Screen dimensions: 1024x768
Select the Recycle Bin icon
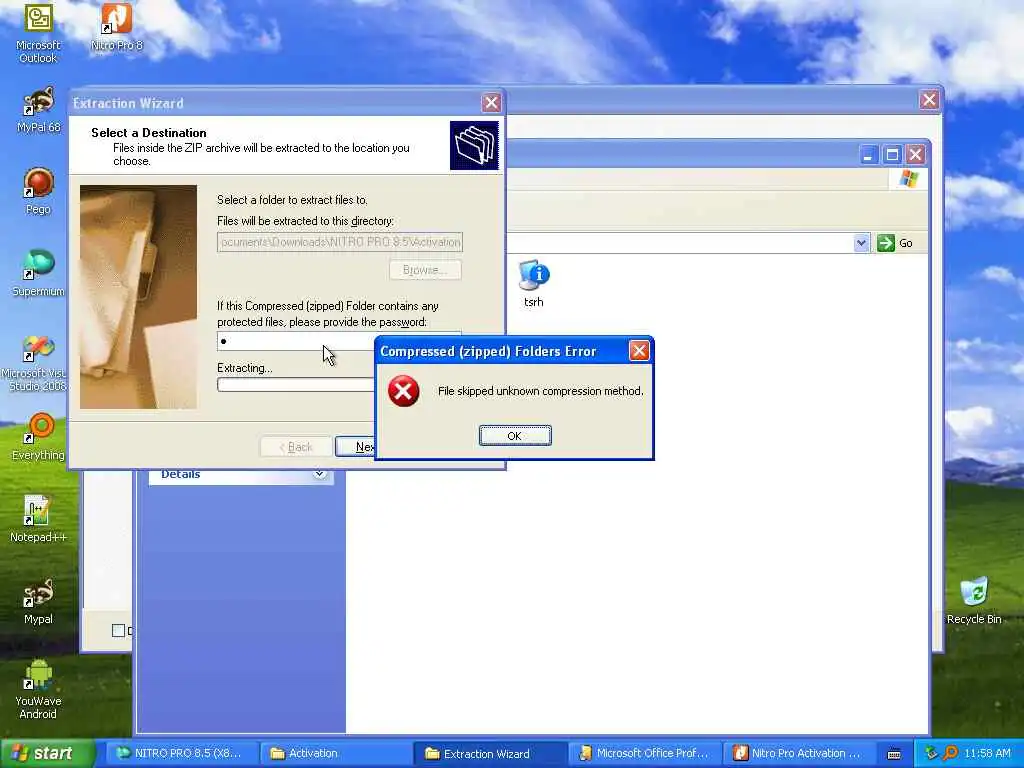tap(974, 601)
